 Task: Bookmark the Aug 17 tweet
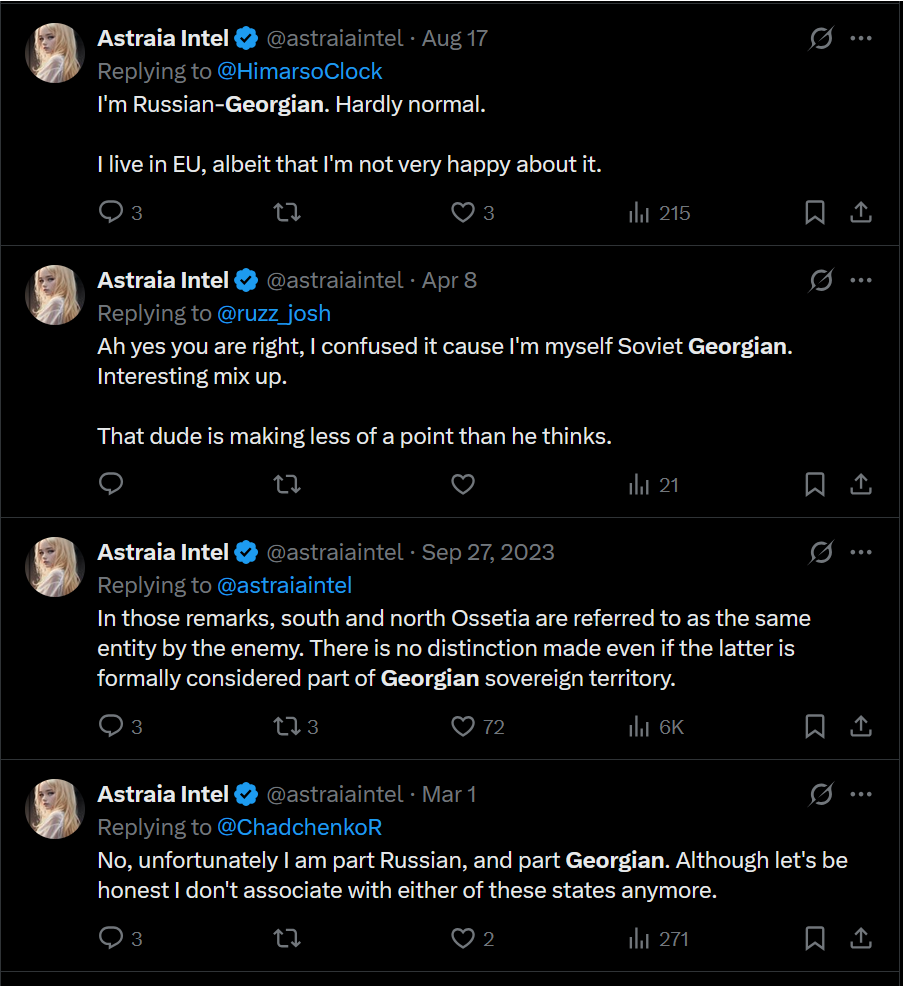point(815,213)
